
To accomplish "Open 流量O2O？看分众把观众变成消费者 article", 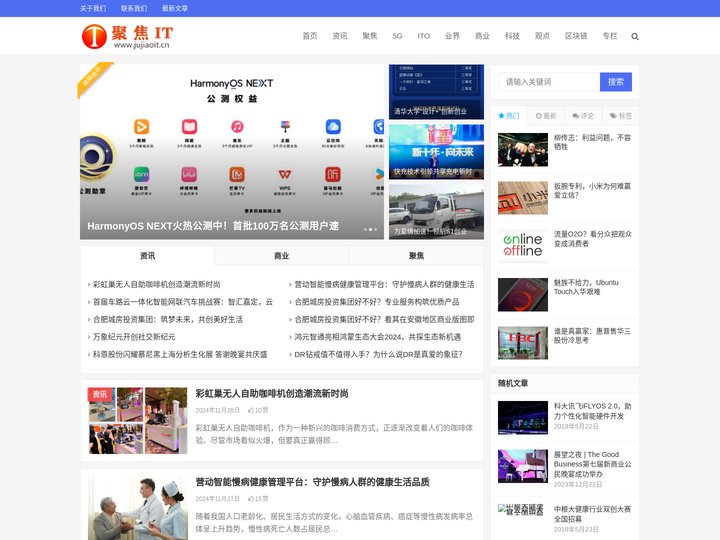I will pyautogui.click(x=592, y=239).
